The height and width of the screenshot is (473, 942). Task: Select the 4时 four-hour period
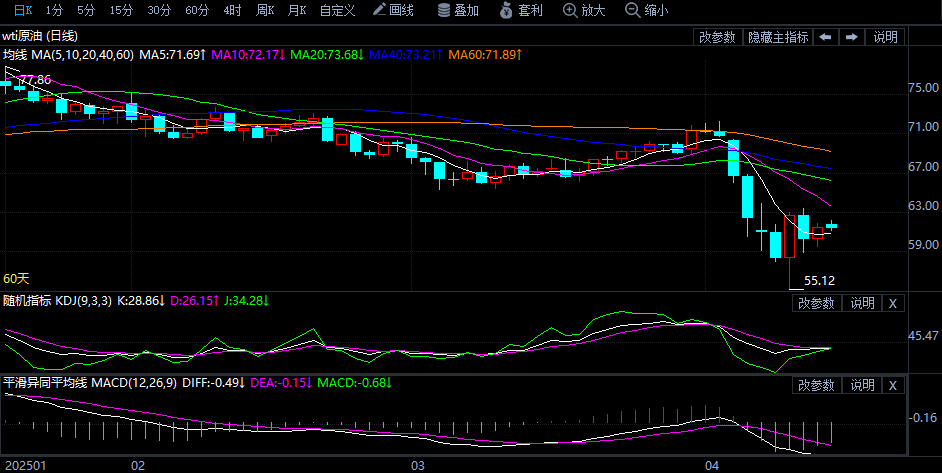click(233, 10)
